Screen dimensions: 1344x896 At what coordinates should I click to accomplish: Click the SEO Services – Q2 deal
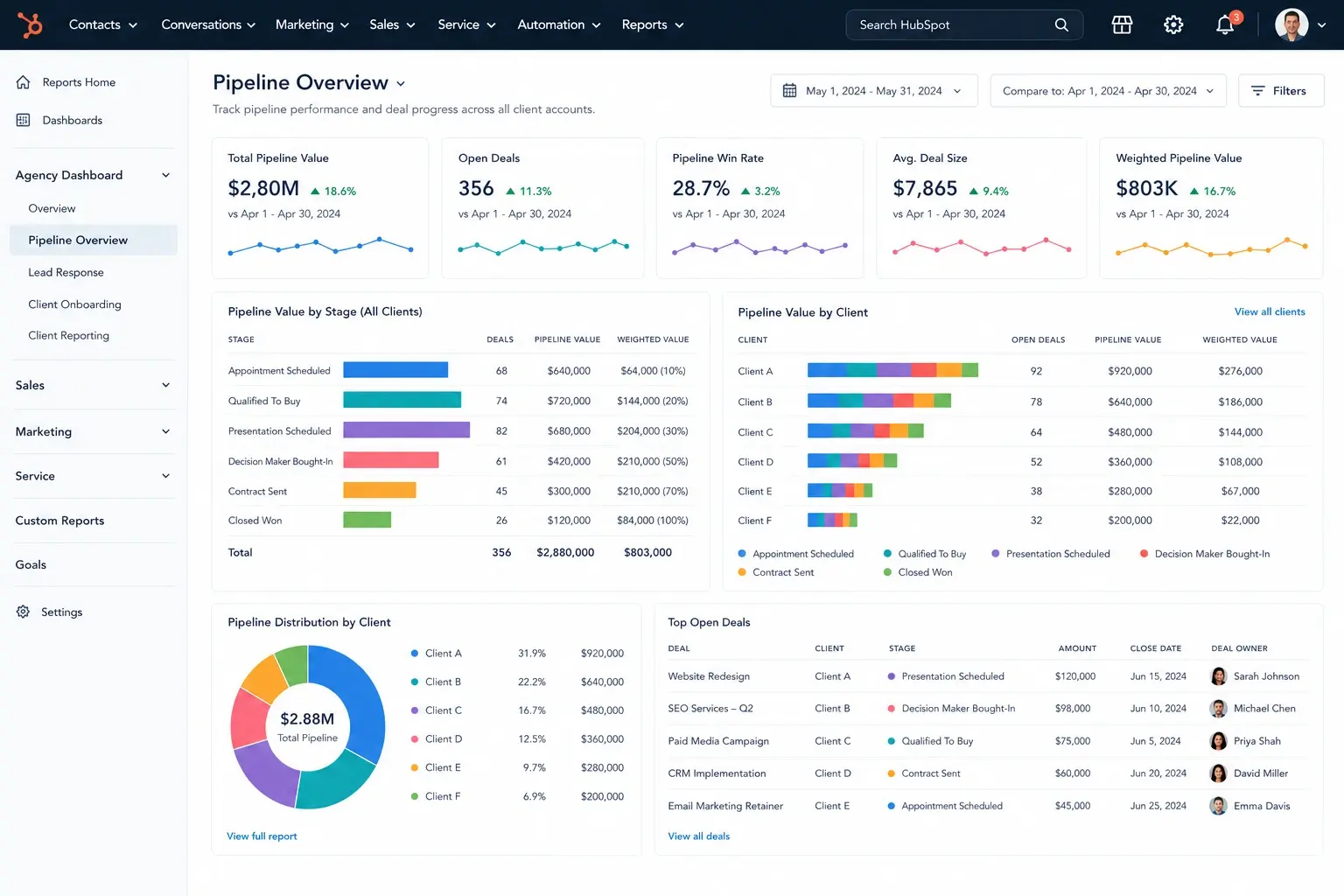710,709
